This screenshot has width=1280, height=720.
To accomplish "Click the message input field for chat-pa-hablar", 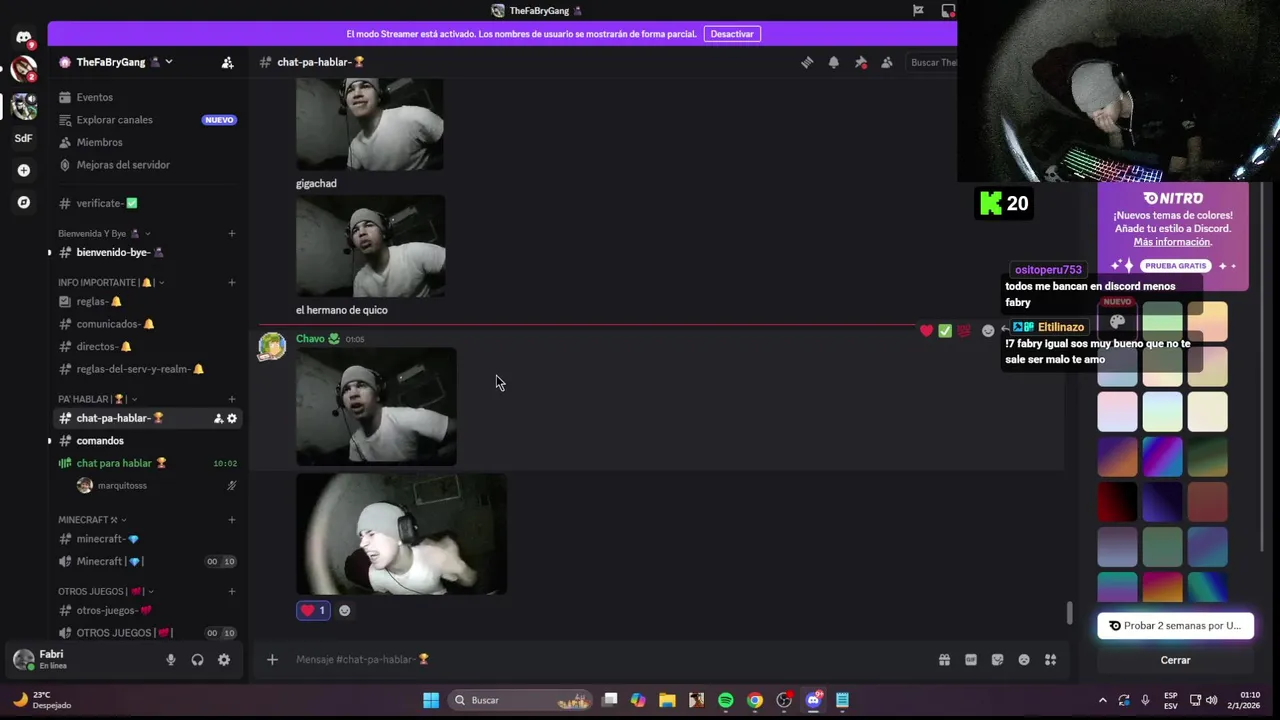I will point(610,659).
